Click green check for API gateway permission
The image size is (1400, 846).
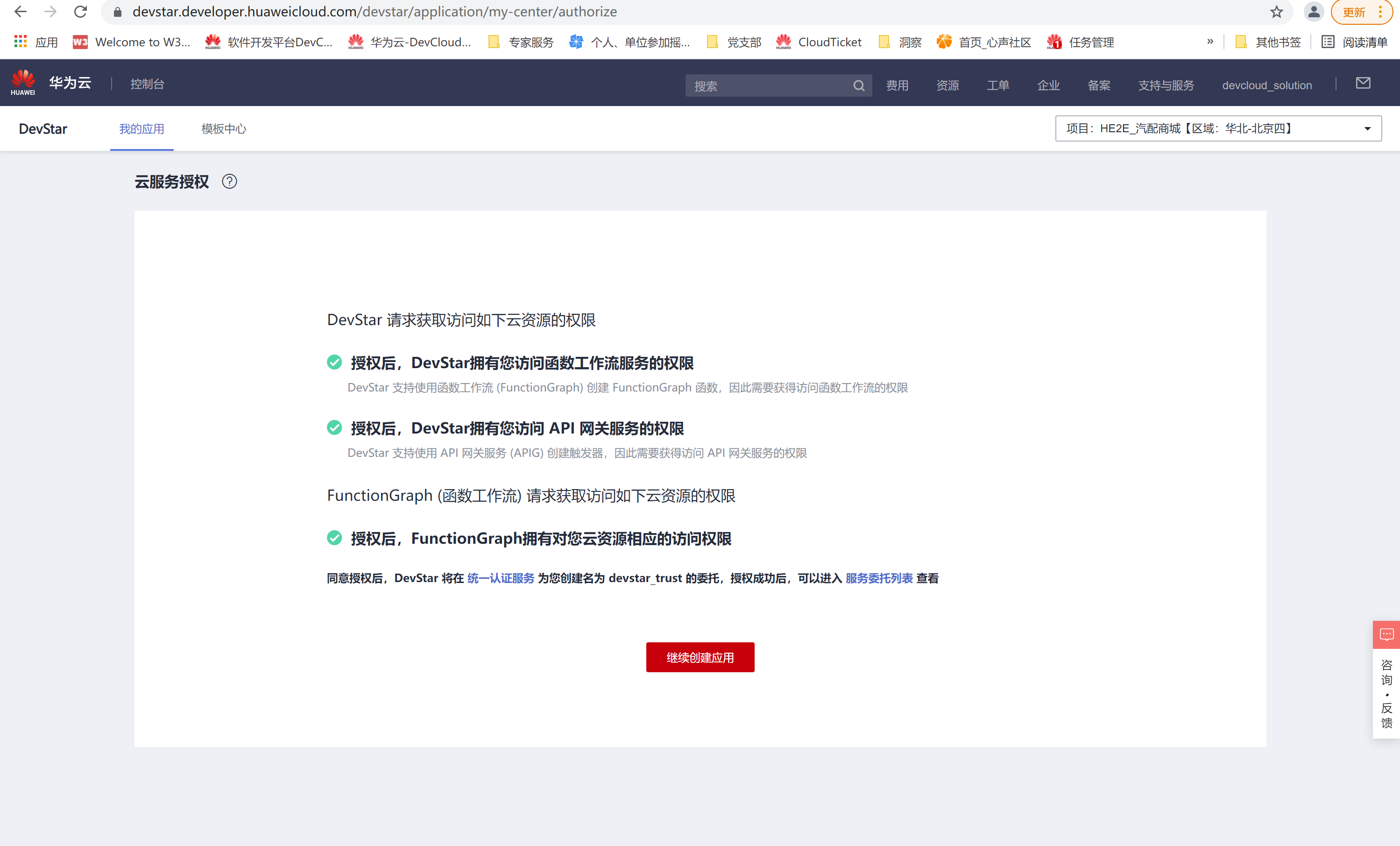click(x=334, y=428)
